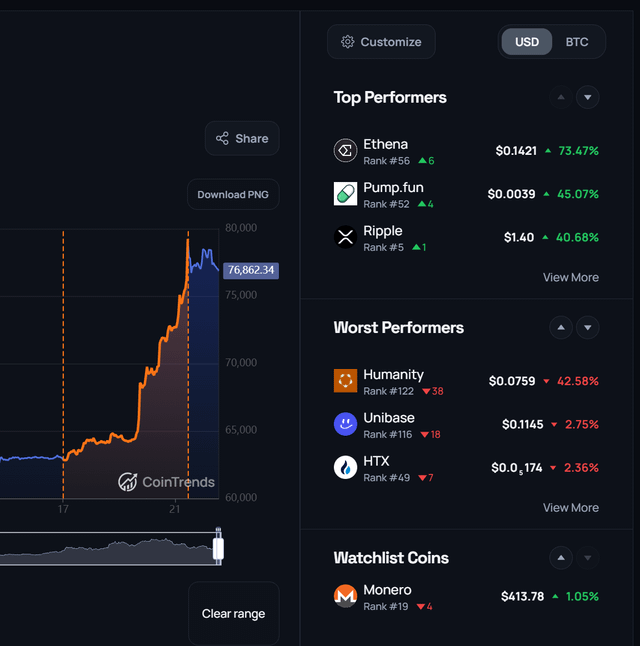This screenshot has height=646, width=640.
Task: Click the share nodes icon
Action: 222,138
